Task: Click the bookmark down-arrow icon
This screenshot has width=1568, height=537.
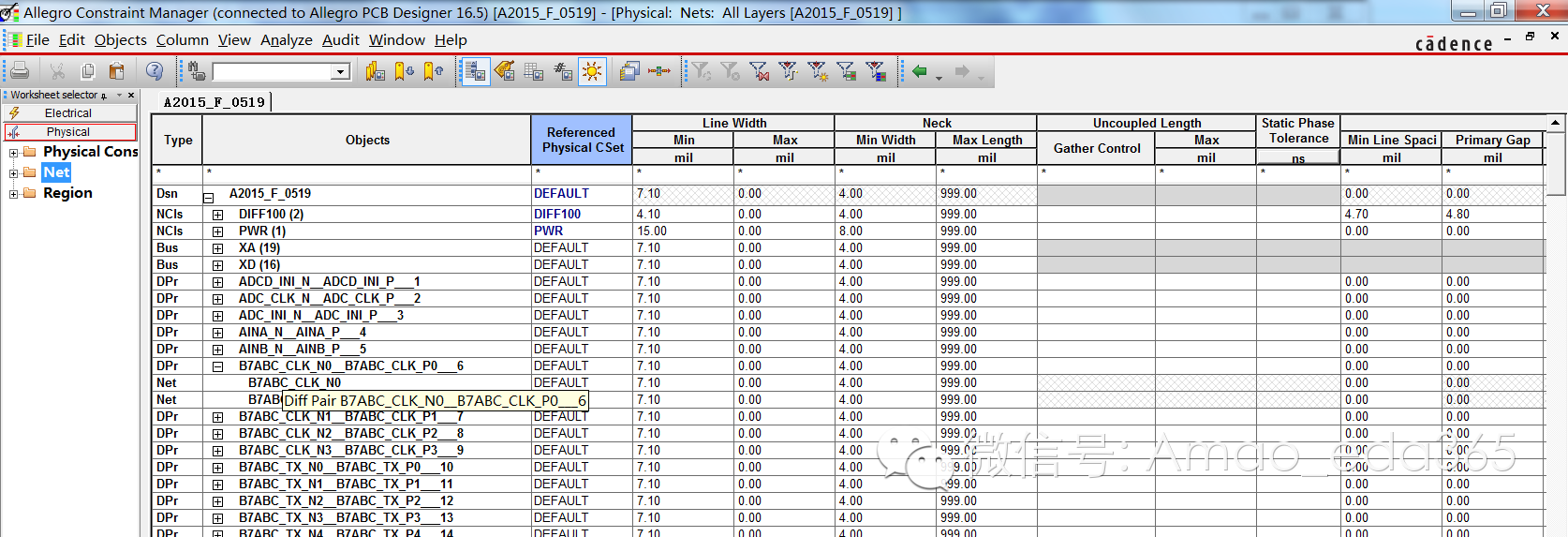Action: 405,71
